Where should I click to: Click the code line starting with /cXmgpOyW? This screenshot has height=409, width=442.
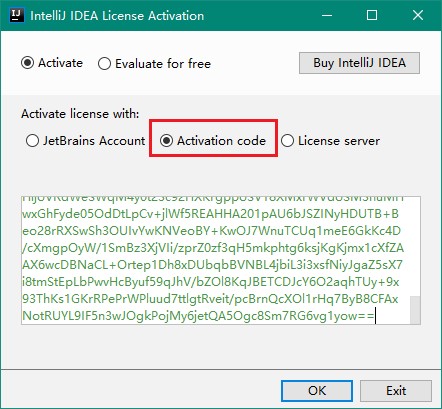pos(213,248)
